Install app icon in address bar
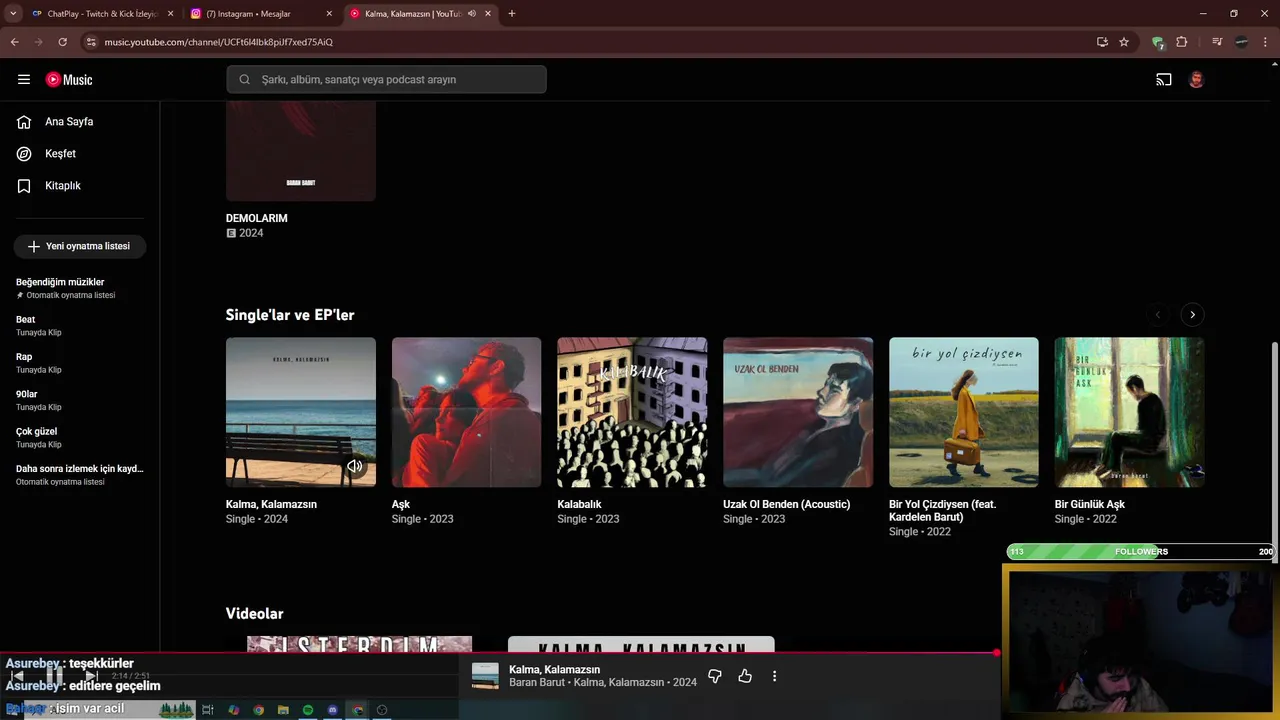Screen dimensions: 1280x720 (1102, 42)
